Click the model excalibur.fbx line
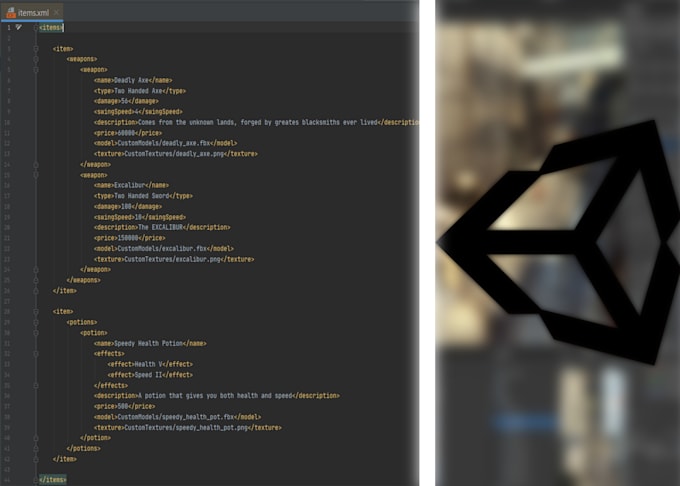 coord(163,249)
